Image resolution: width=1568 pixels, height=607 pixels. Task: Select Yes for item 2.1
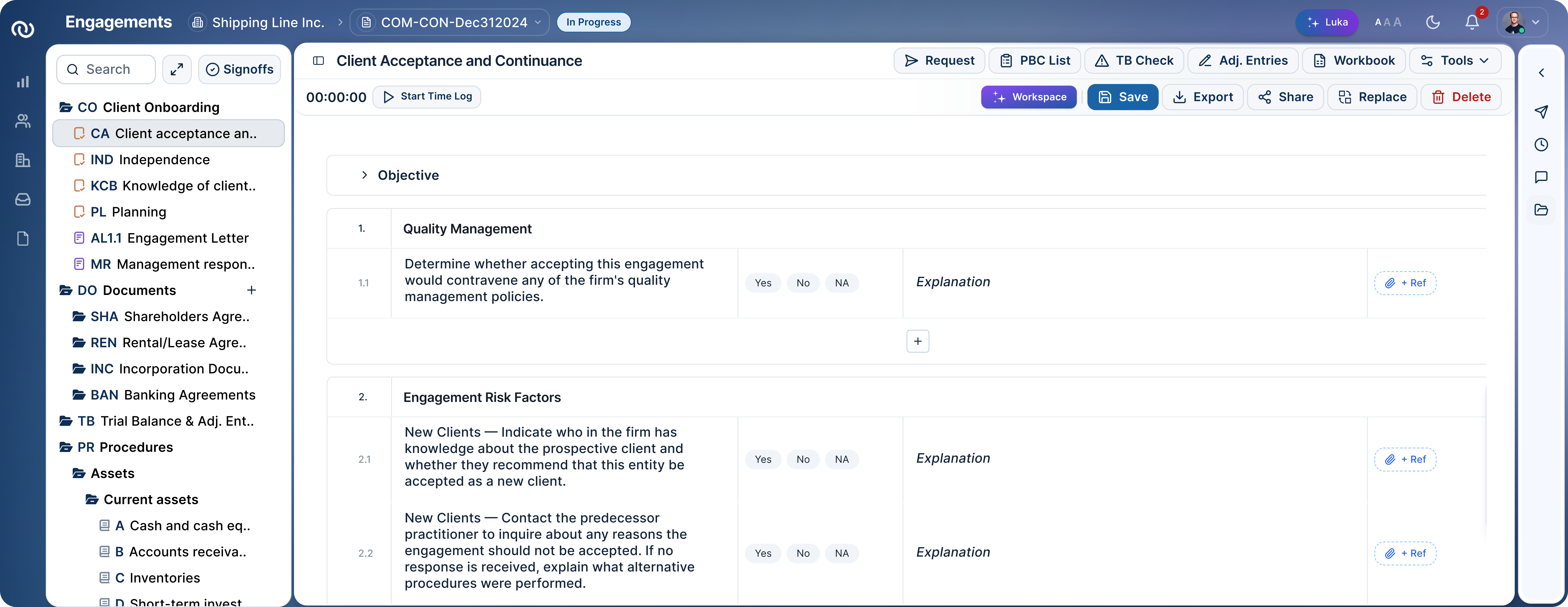763,460
